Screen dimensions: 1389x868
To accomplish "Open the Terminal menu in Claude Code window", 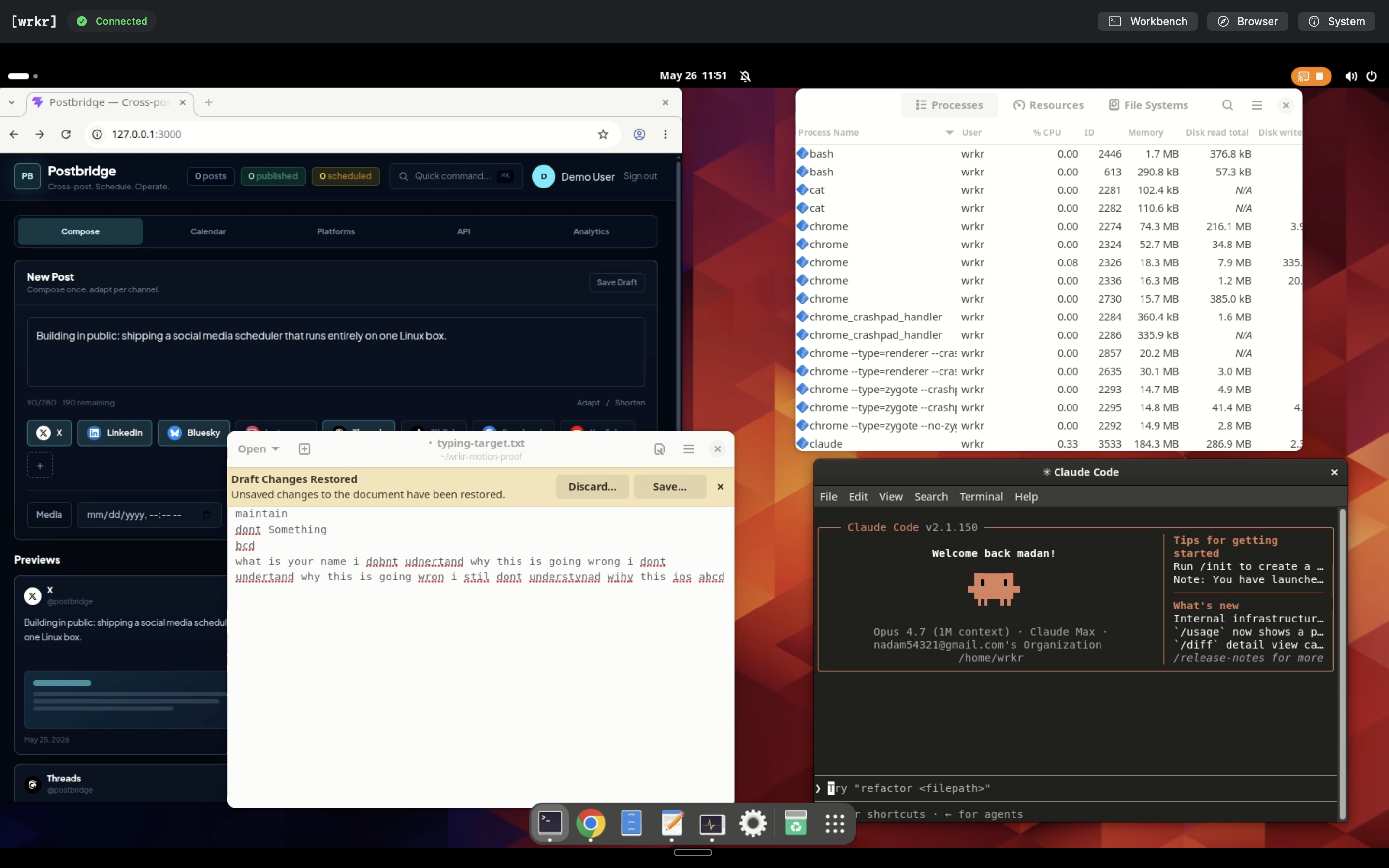I will [981, 496].
